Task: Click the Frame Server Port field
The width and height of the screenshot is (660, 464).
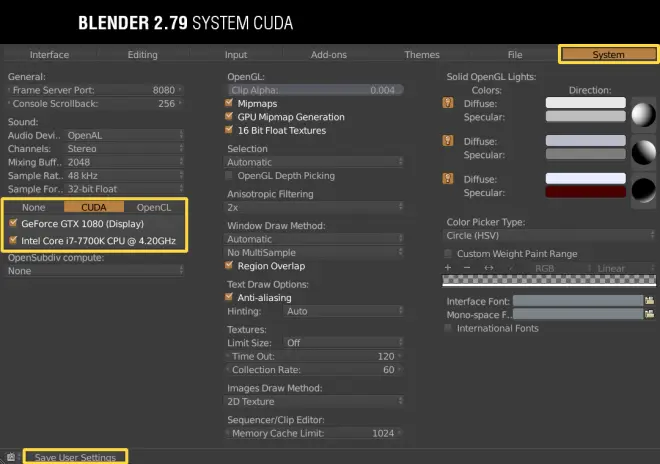Action: [x=95, y=90]
